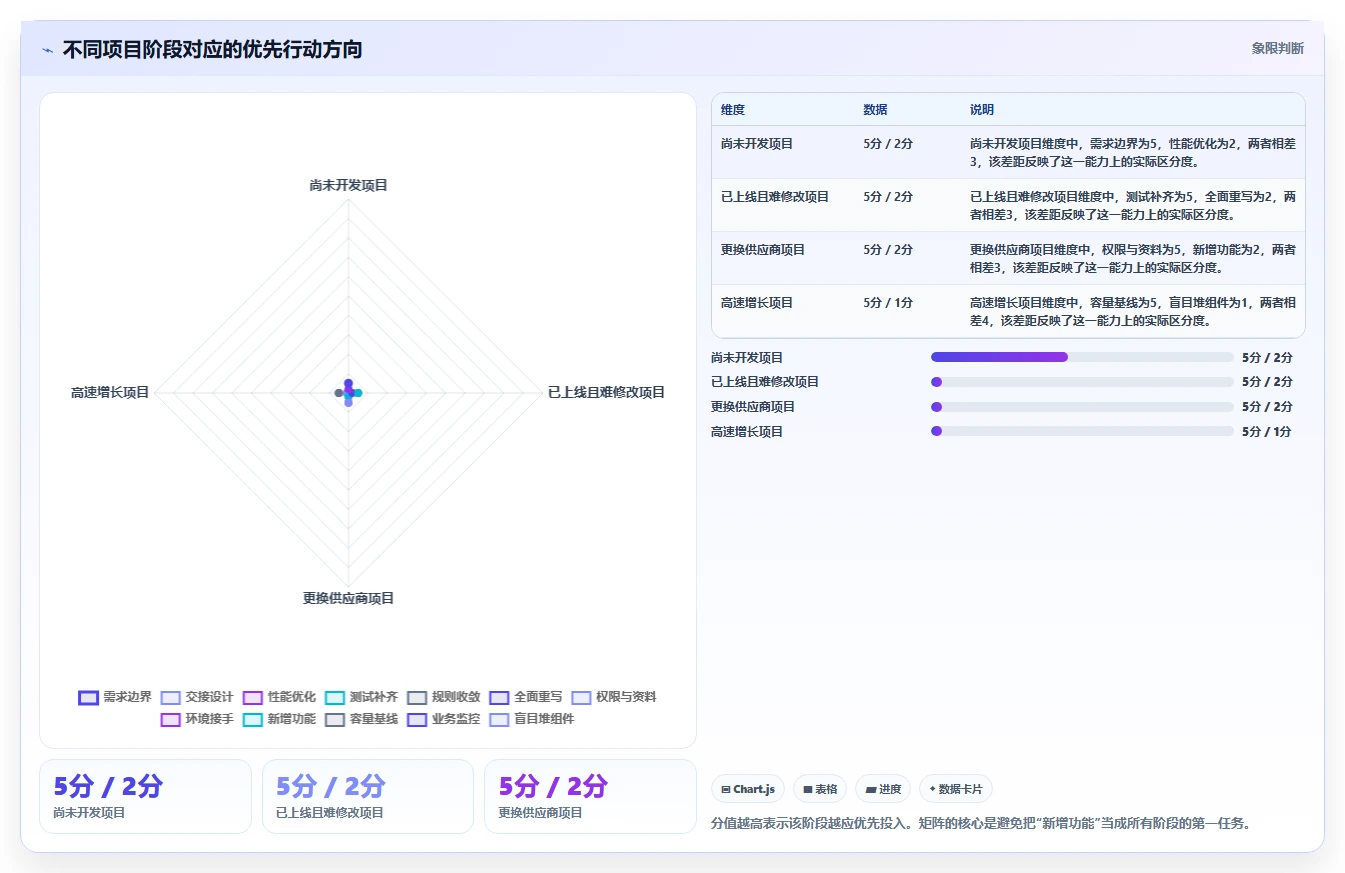
Task: Click the 象限判断 tag in the header
Action: tap(1277, 48)
